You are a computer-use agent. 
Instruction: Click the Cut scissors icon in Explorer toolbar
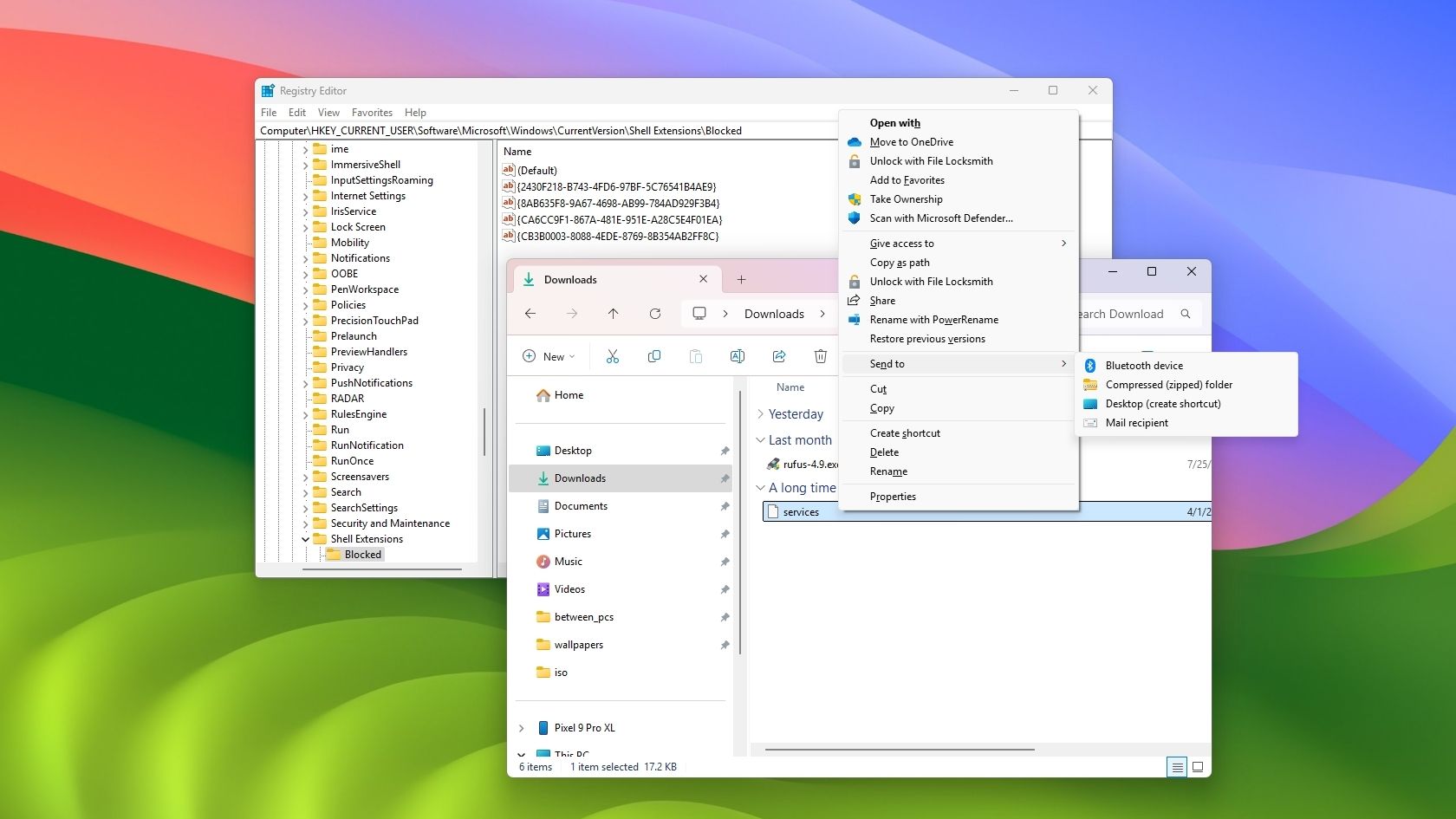pyautogui.click(x=613, y=356)
